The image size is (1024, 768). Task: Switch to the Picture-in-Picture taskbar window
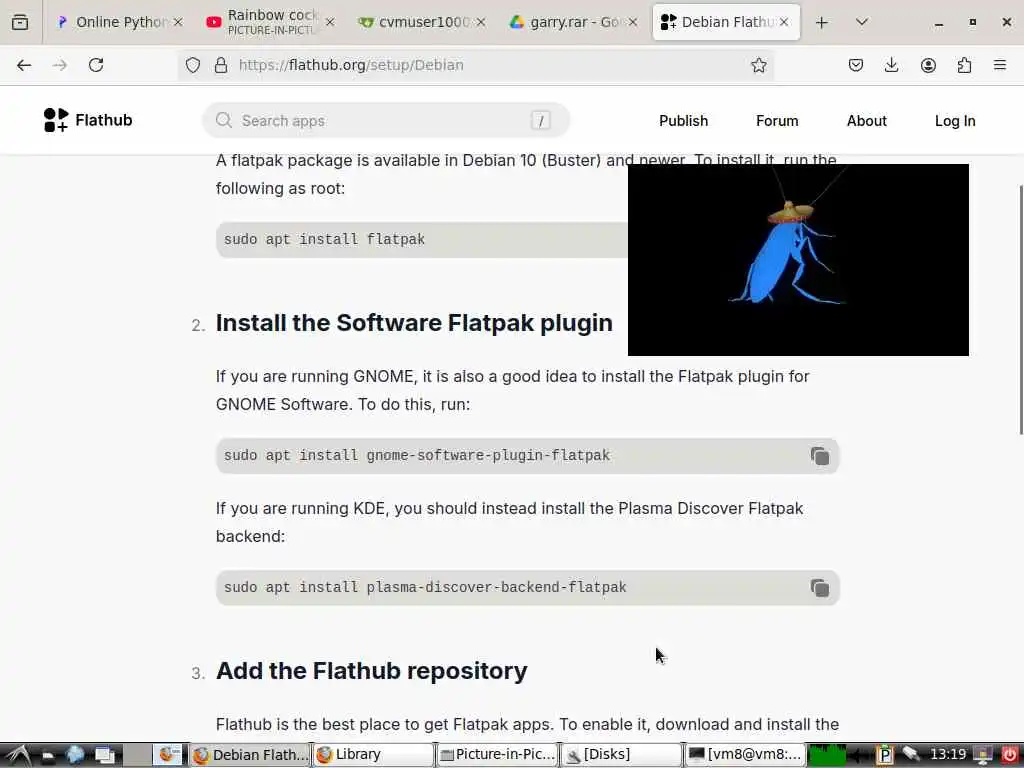pyautogui.click(x=496, y=755)
